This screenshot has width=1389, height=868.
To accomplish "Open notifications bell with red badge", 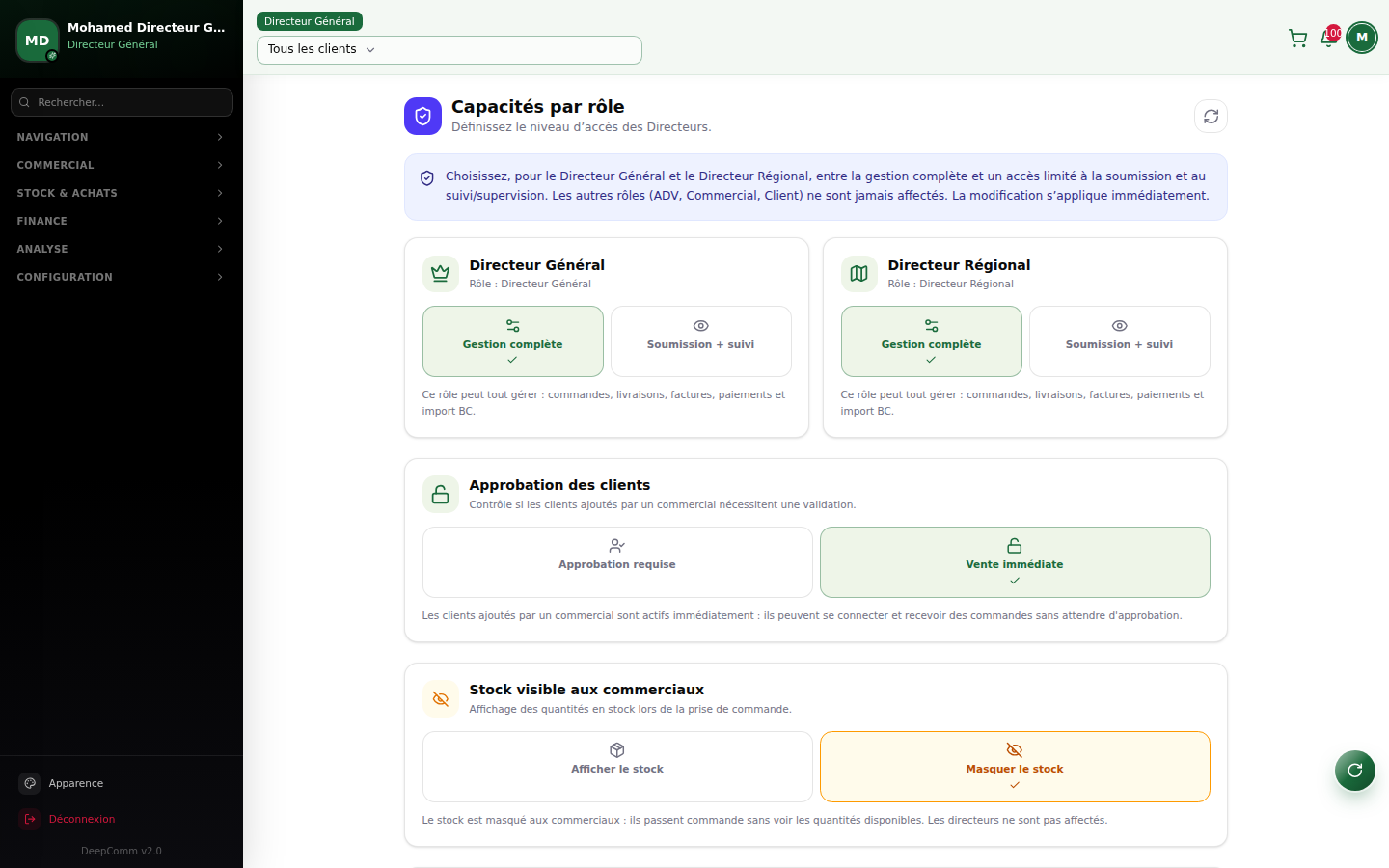I will pos(1328,39).
